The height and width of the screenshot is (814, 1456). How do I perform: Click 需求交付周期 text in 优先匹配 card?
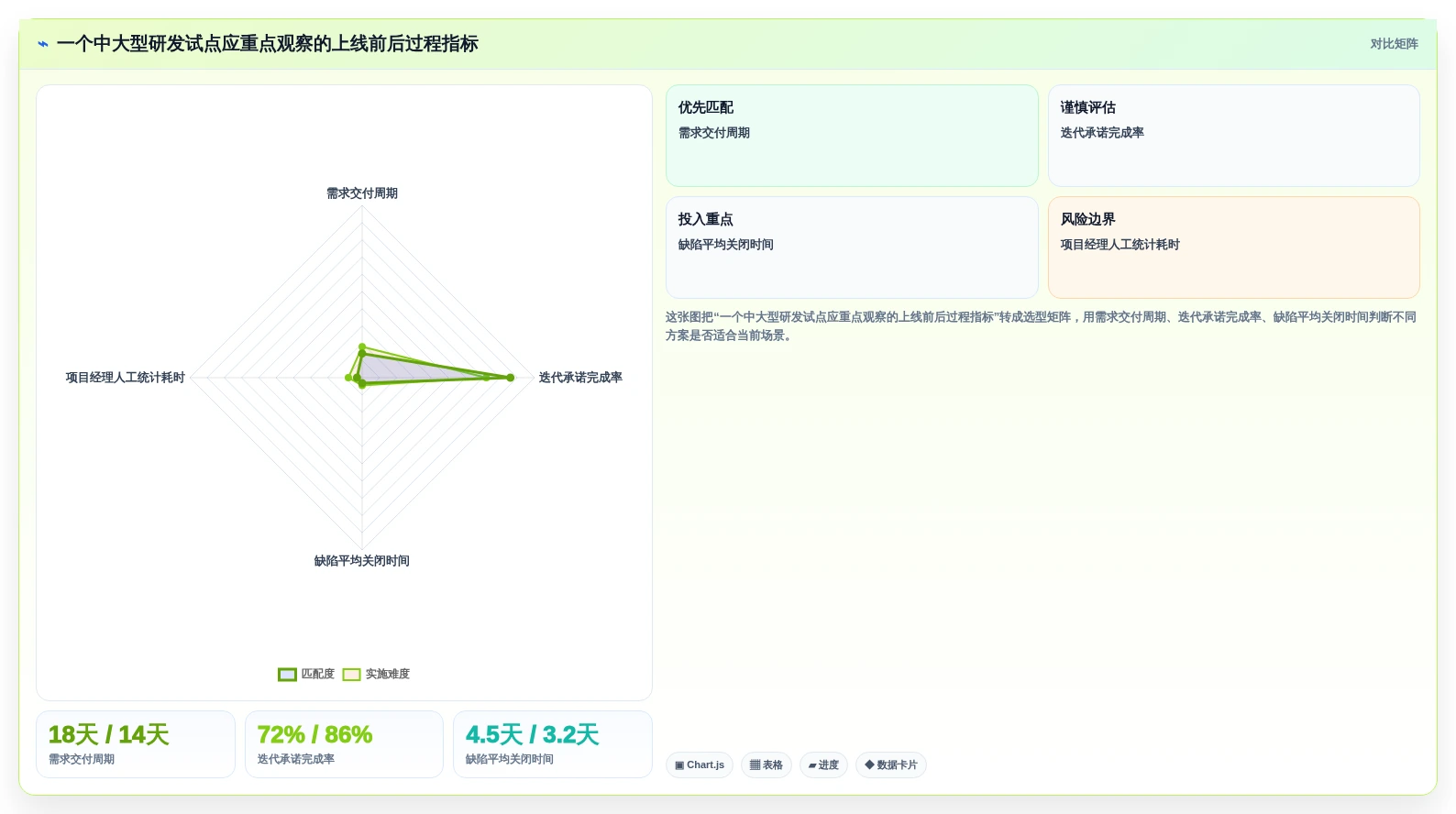[714, 133]
